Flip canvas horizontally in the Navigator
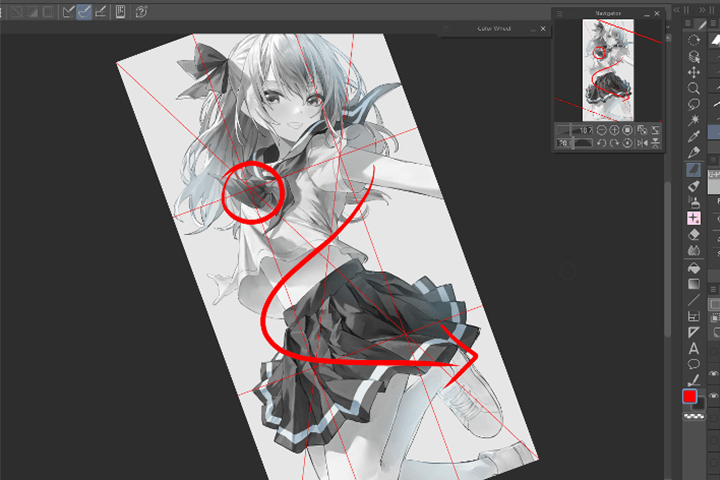The height and width of the screenshot is (480, 720). pos(642,143)
